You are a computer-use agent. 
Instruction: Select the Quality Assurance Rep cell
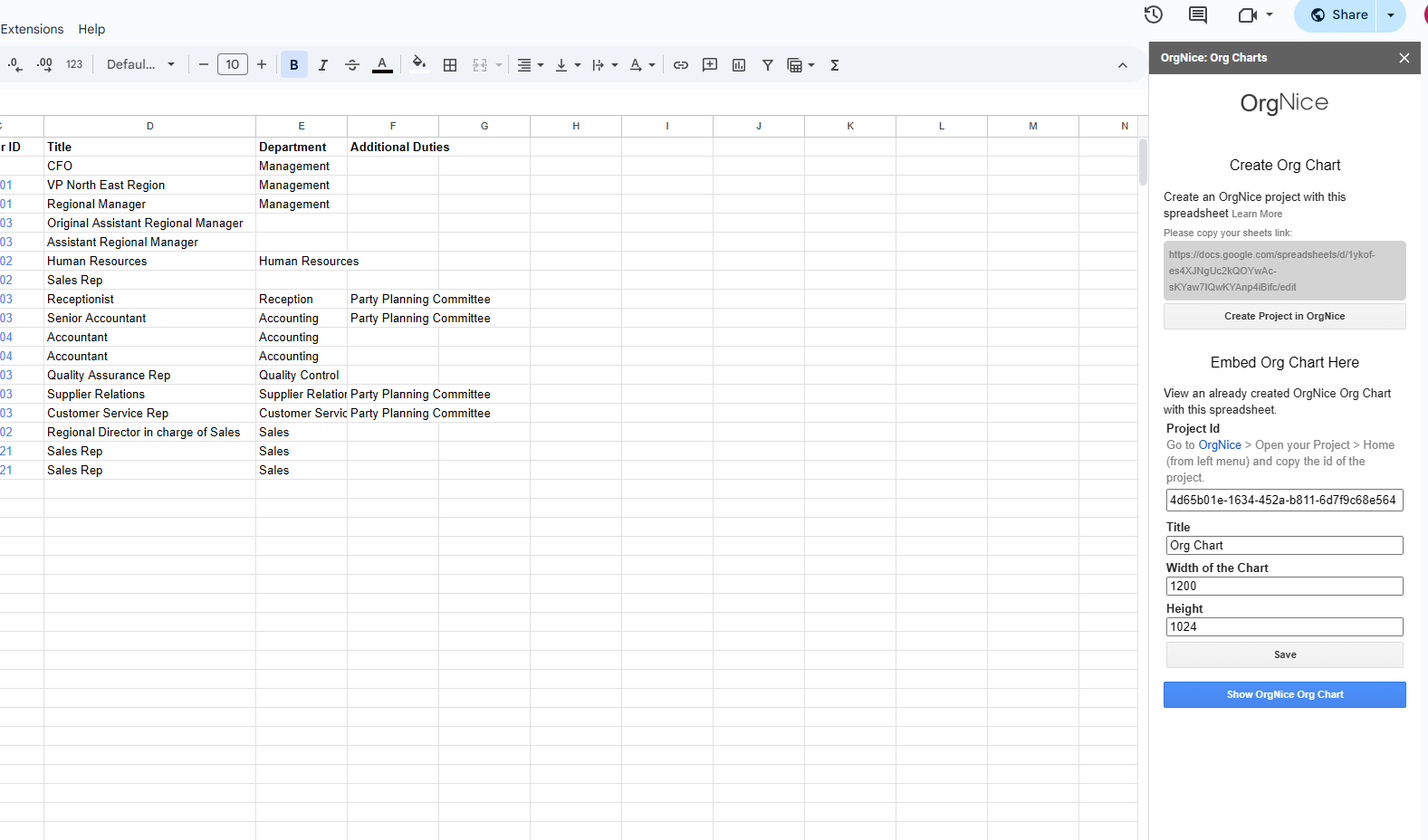click(x=150, y=375)
